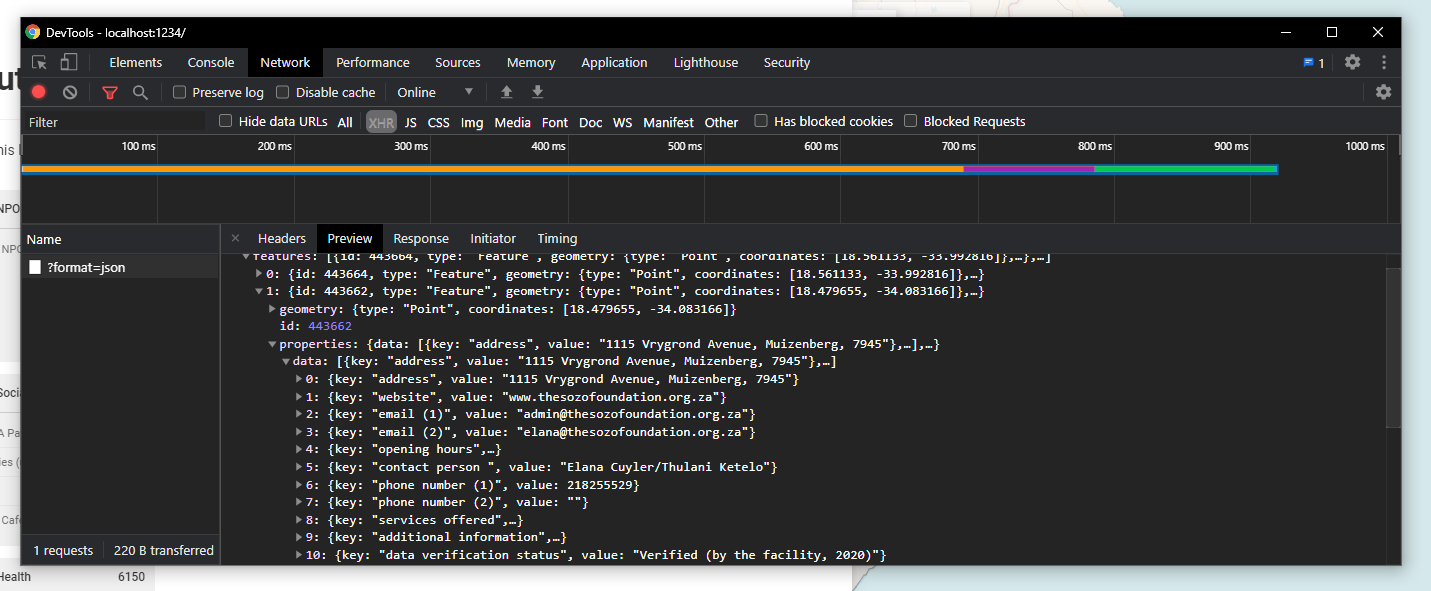Open the Performance panel
The width and height of the screenshot is (1431, 591).
pos(373,62)
